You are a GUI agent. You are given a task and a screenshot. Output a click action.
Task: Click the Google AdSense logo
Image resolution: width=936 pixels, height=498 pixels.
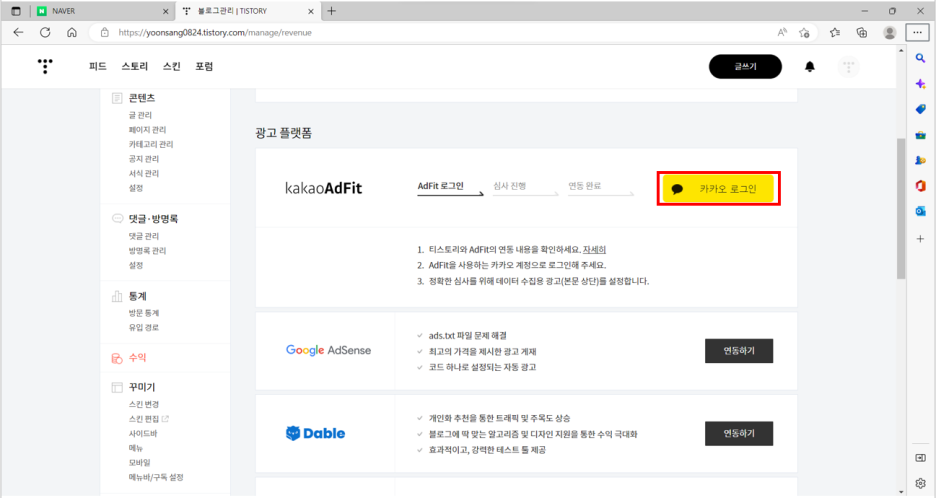click(x=328, y=351)
